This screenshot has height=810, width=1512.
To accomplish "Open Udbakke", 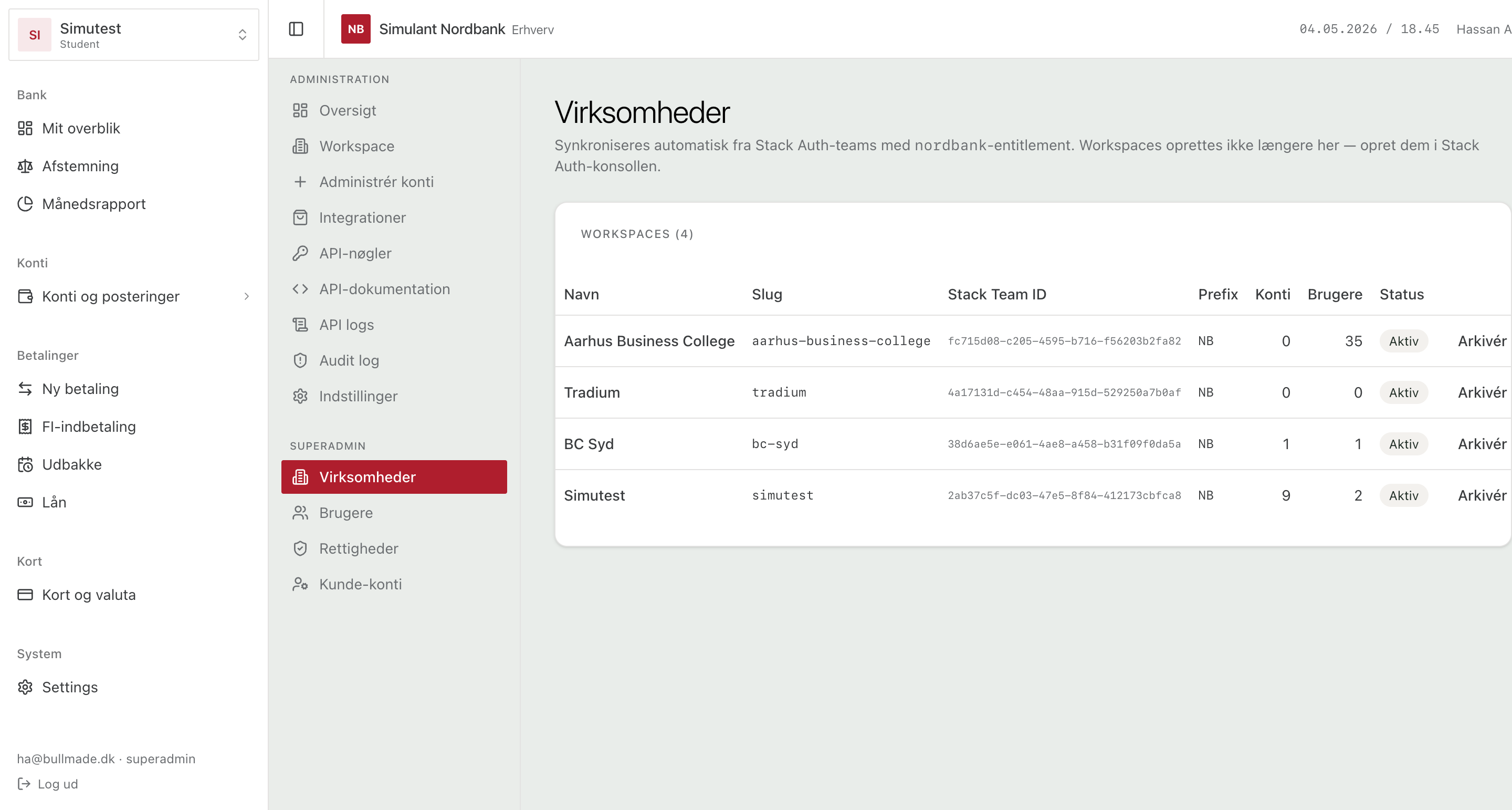I will [71, 464].
